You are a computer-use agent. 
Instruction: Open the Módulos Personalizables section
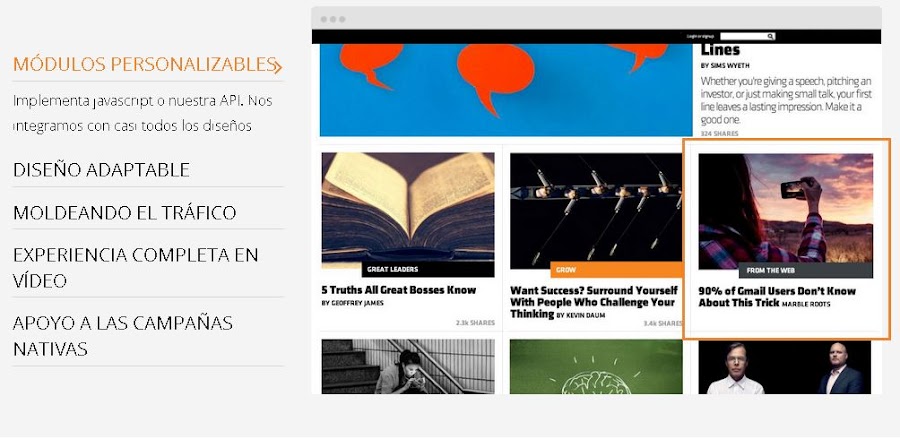143,65
